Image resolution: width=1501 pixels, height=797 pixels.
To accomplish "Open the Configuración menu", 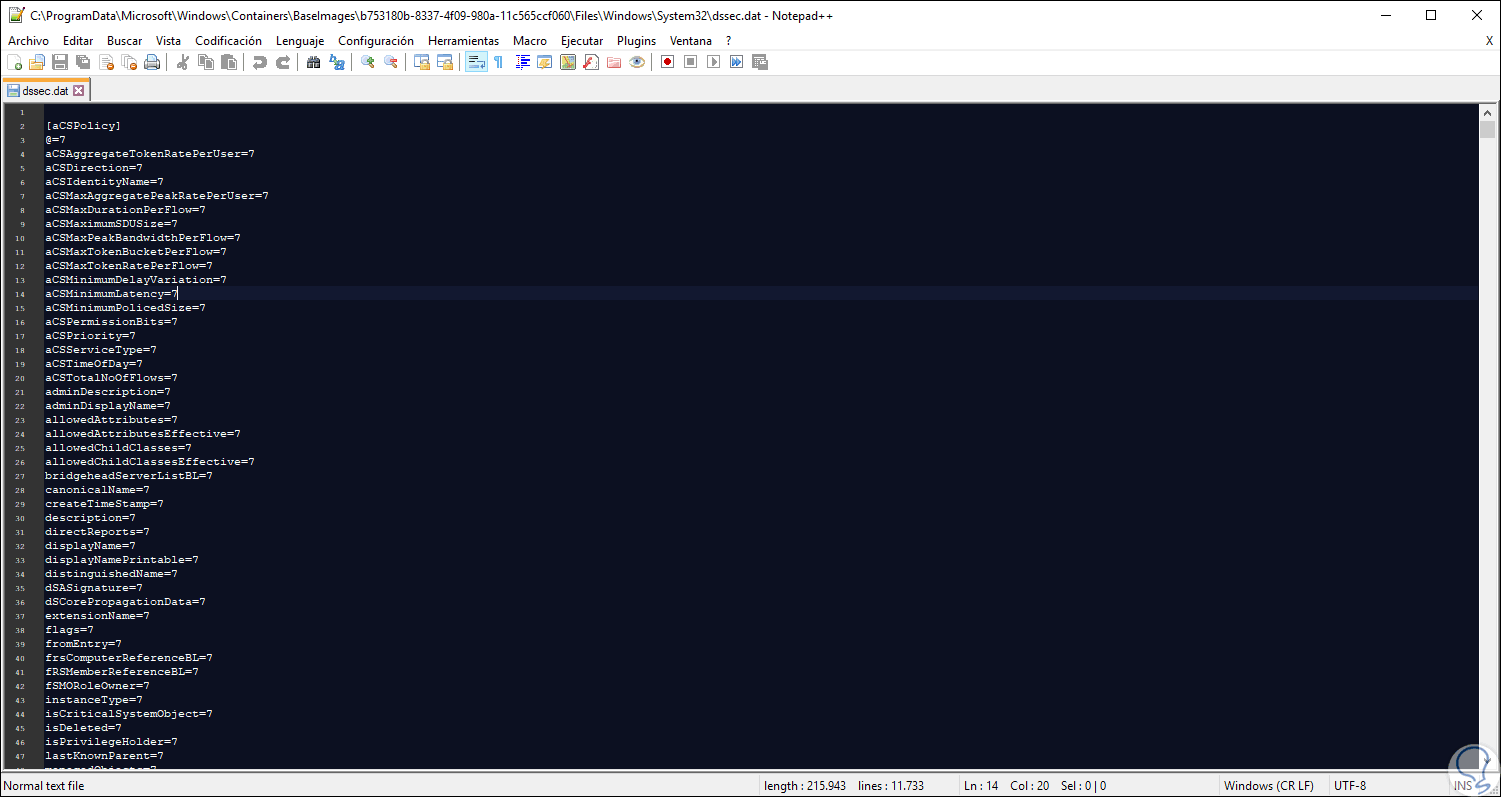I will 376,41.
